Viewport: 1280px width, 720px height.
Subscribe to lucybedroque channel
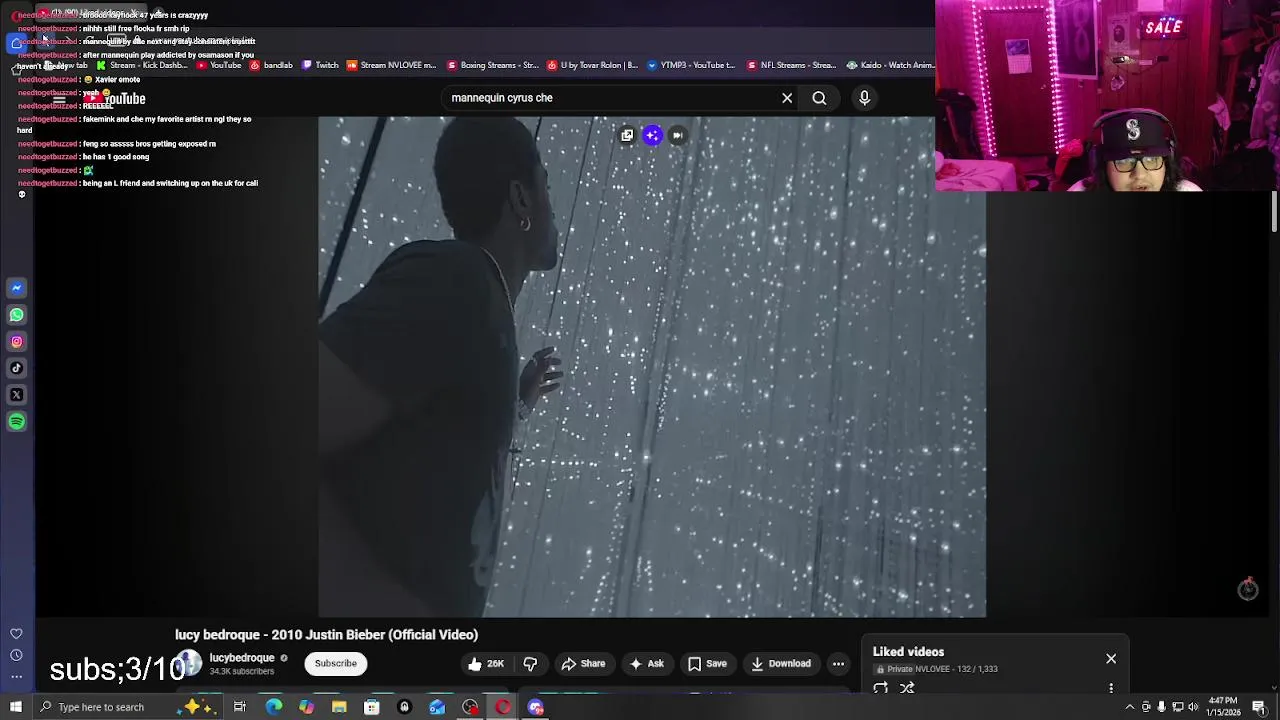click(x=336, y=664)
